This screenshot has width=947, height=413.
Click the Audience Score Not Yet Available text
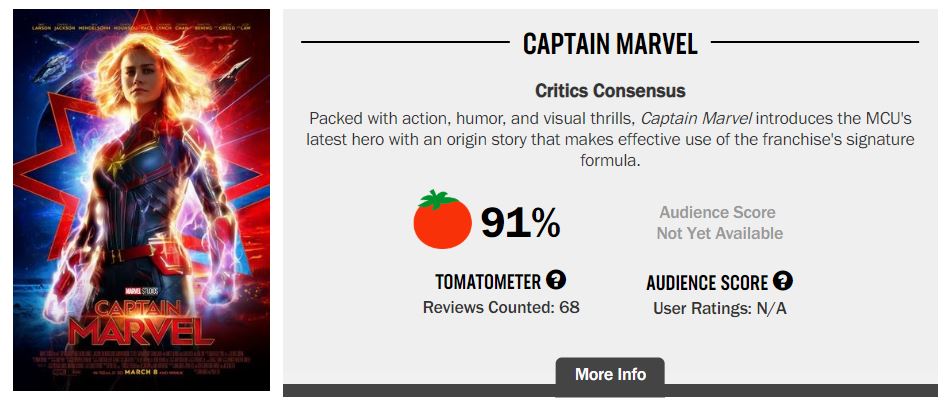pyautogui.click(x=719, y=223)
